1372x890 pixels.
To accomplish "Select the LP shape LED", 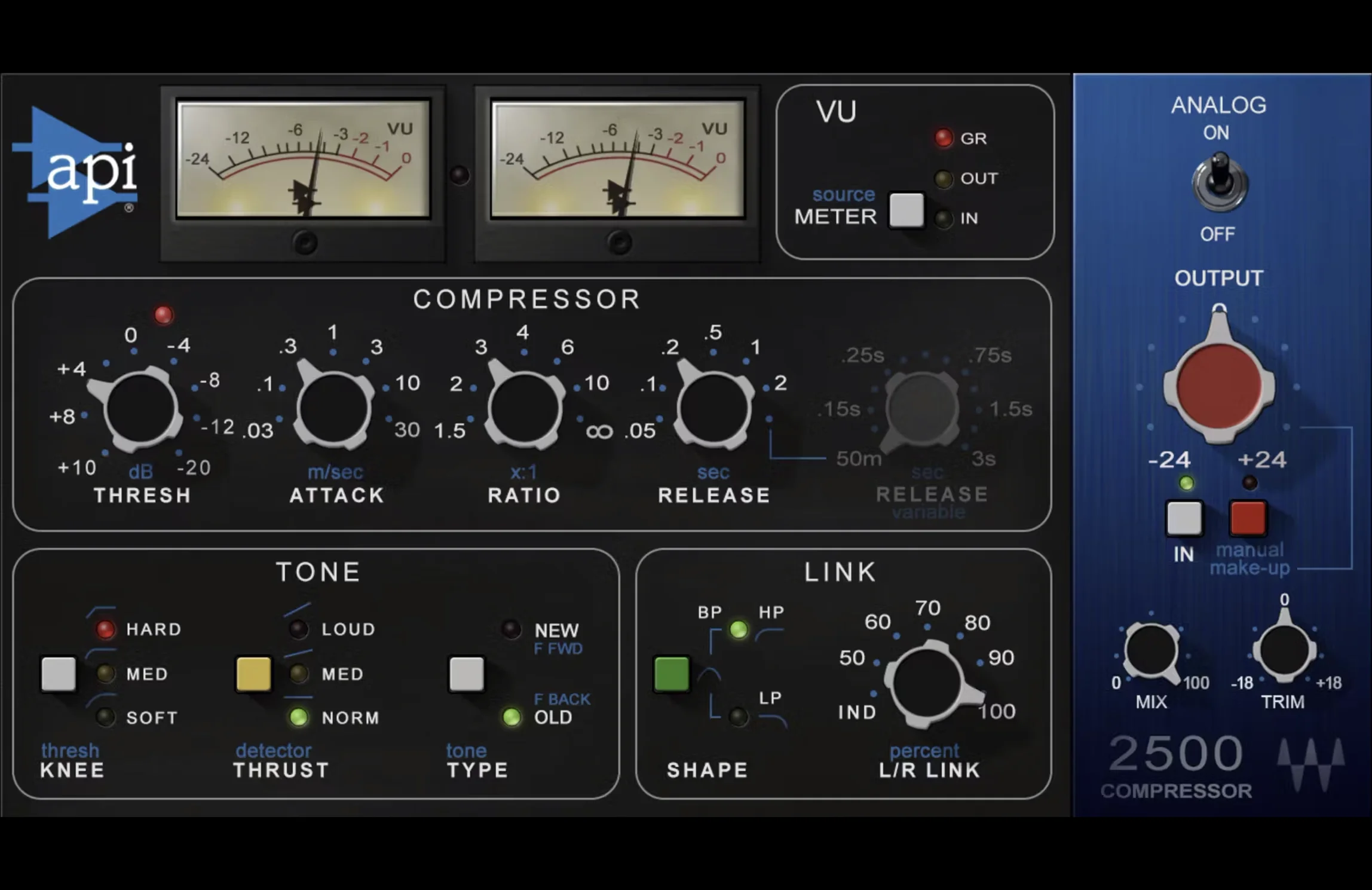I will 739,716.
